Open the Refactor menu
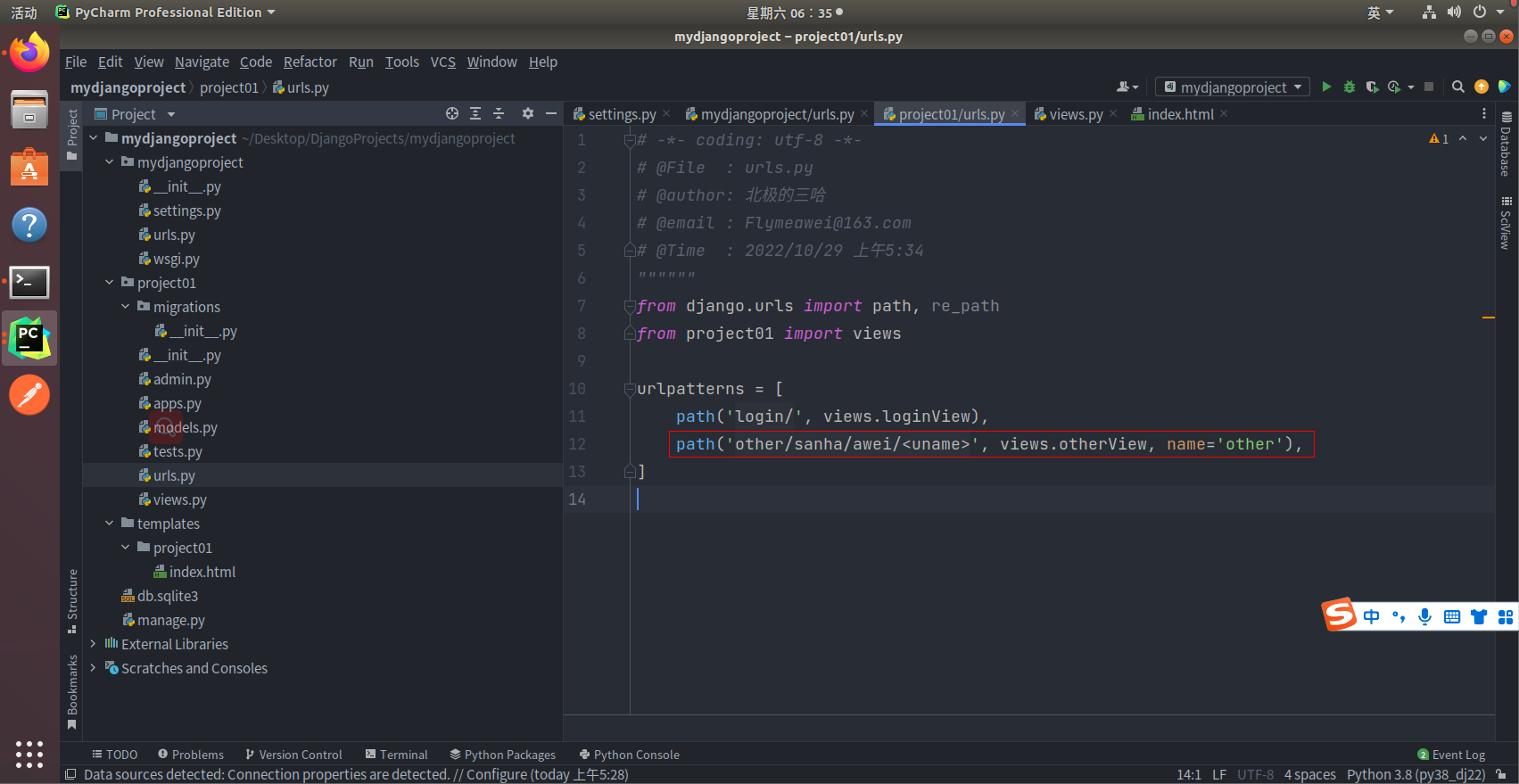 click(x=310, y=62)
